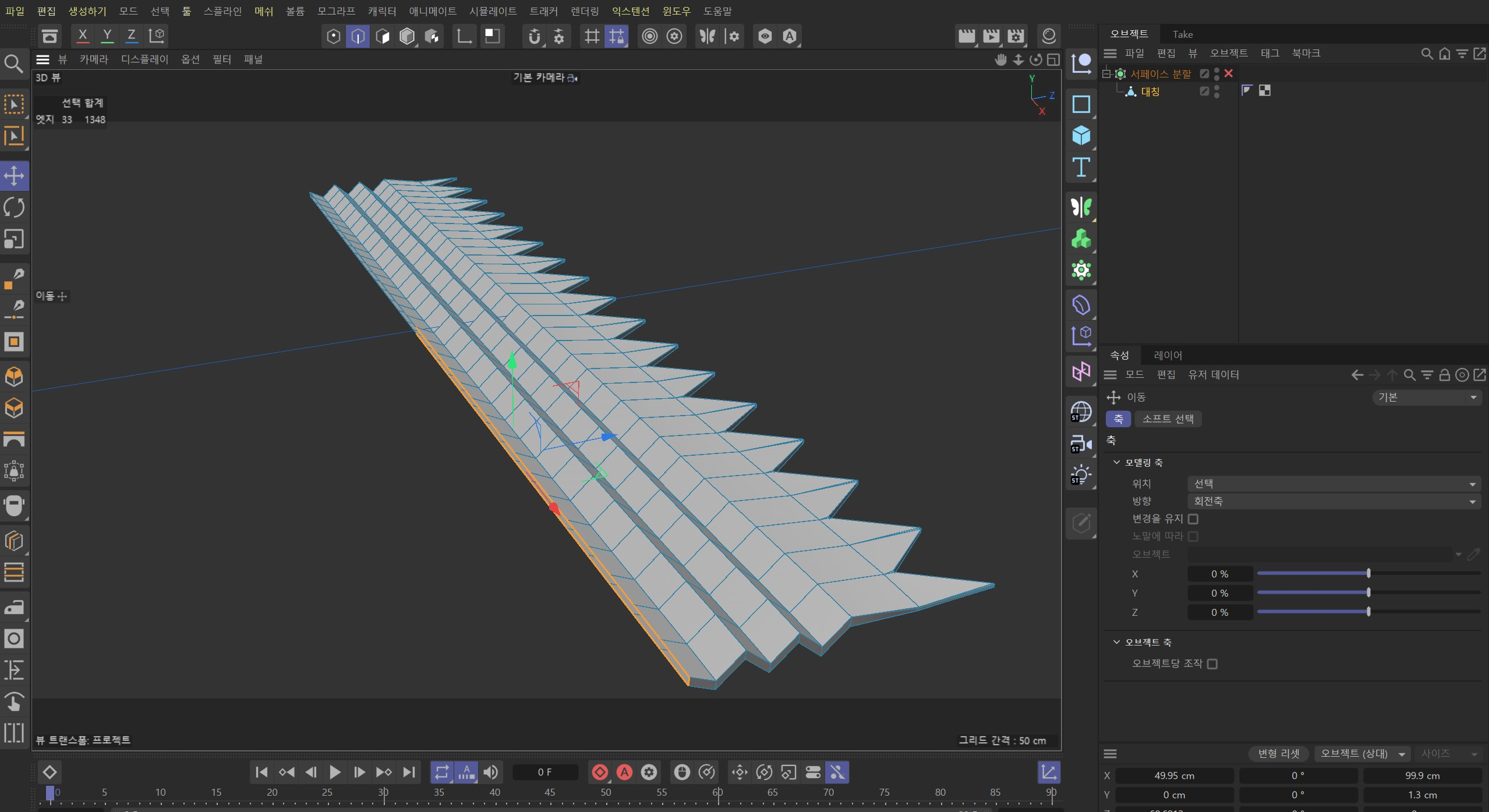This screenshot has height=812, width=1489.
Task: Click the current frame field 0 F
Action: pos(544,772)
